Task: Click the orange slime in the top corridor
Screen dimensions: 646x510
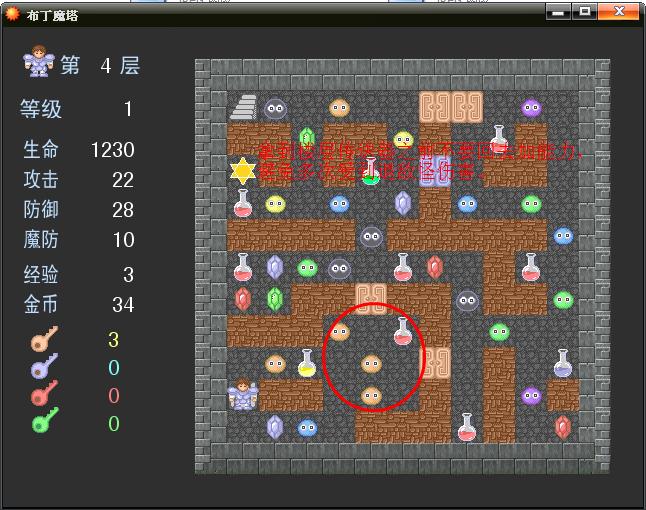Action: click(339, 108)
